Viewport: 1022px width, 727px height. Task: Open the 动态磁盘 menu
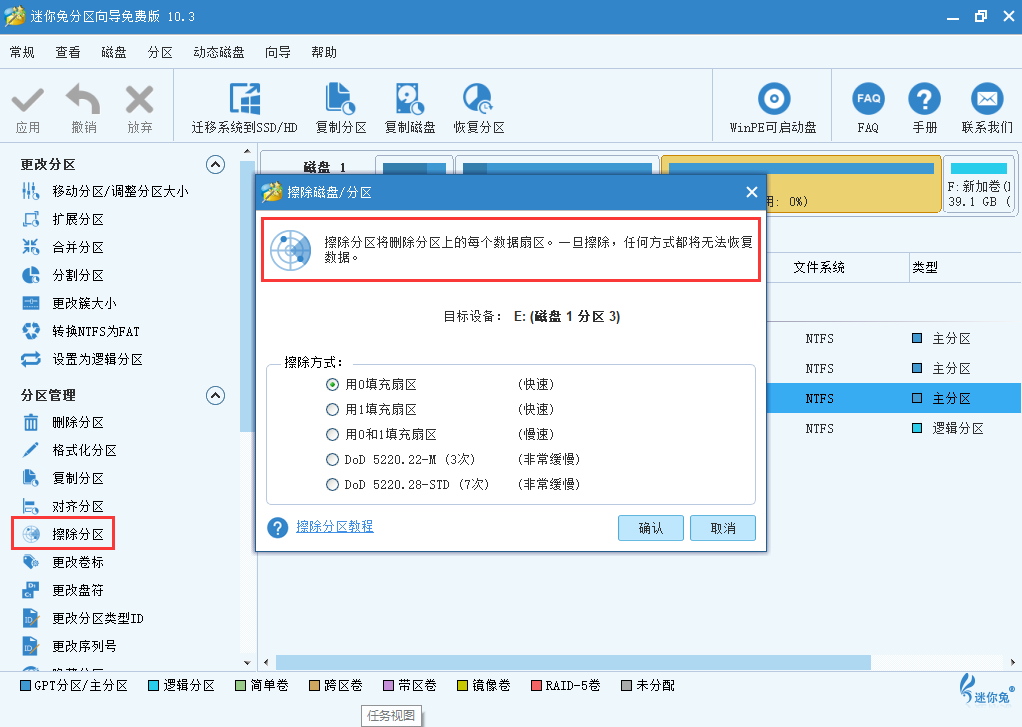click(x=219, y=52)
